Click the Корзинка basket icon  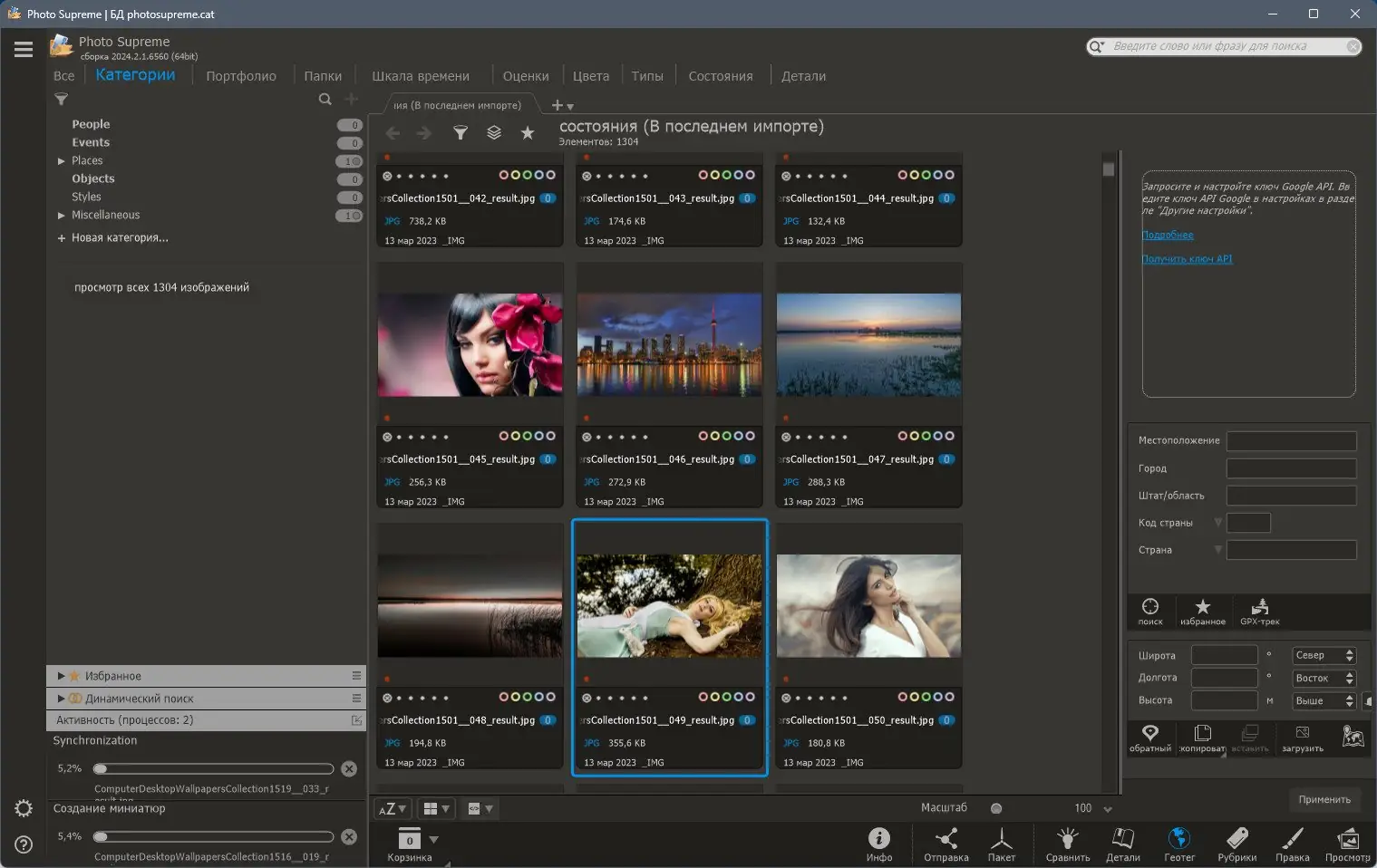click(x=409, y=839)
